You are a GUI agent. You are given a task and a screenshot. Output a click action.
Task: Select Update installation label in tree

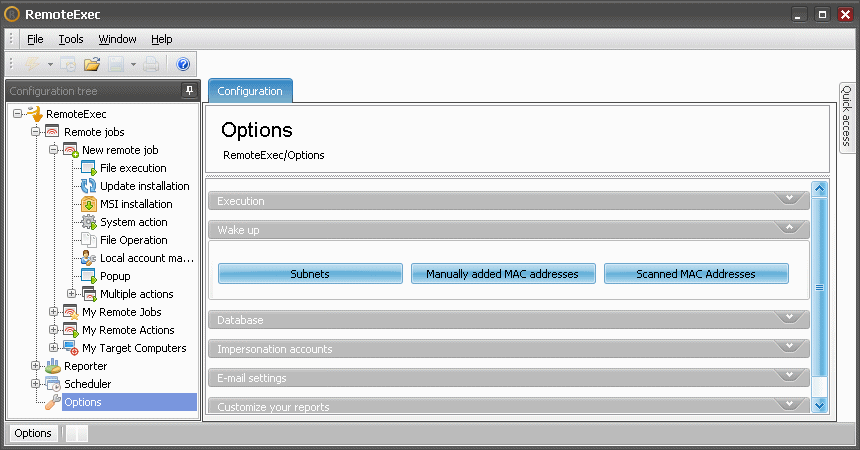(x=145, y=186)
